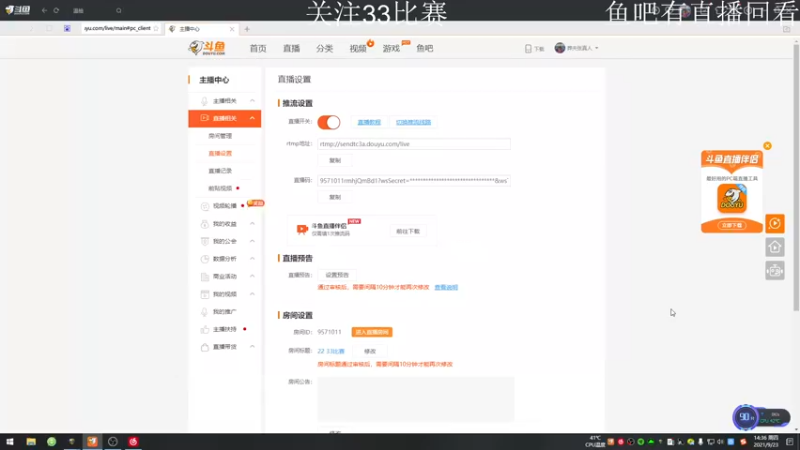Expand the 我的收益 chevron

point(252,224)
